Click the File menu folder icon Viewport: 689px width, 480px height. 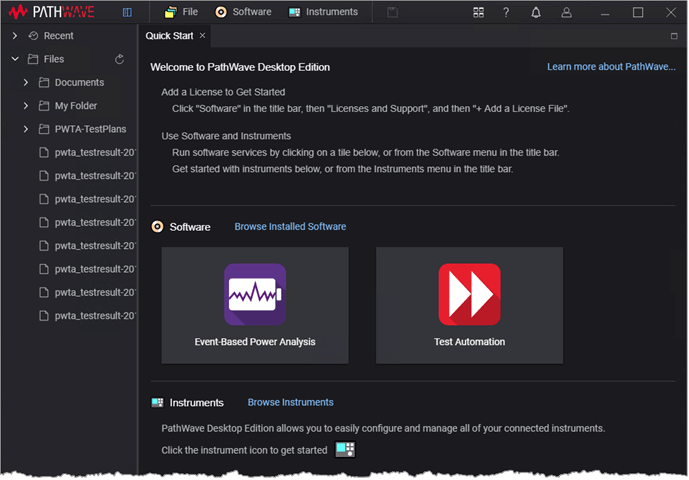(x=170, y=12)
